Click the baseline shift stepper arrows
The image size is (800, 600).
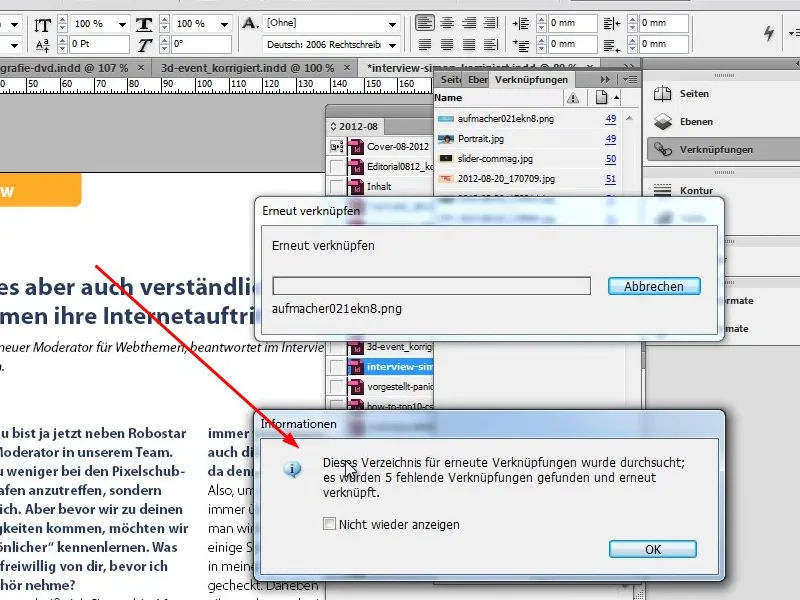point(62,45)
